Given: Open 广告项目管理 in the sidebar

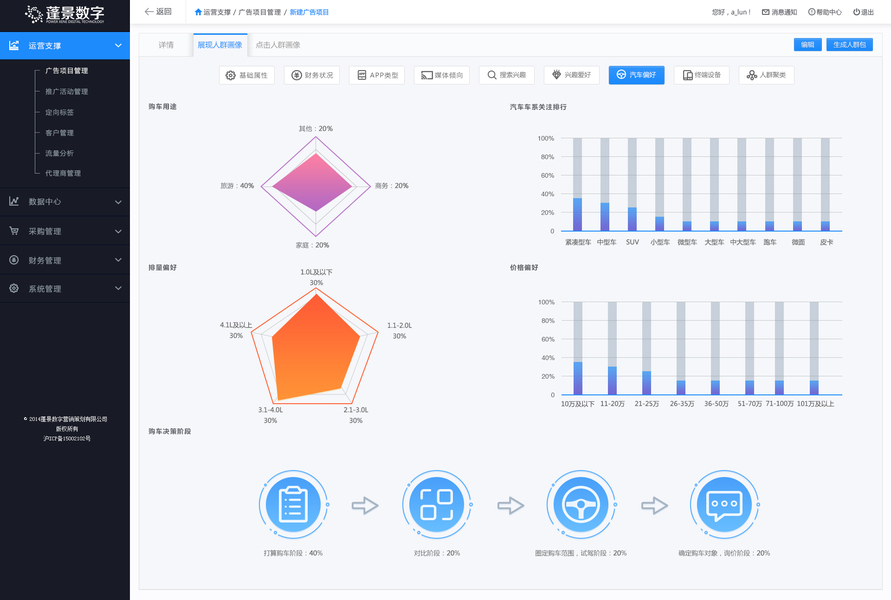Looking at the screenshot, I should 66,71.
